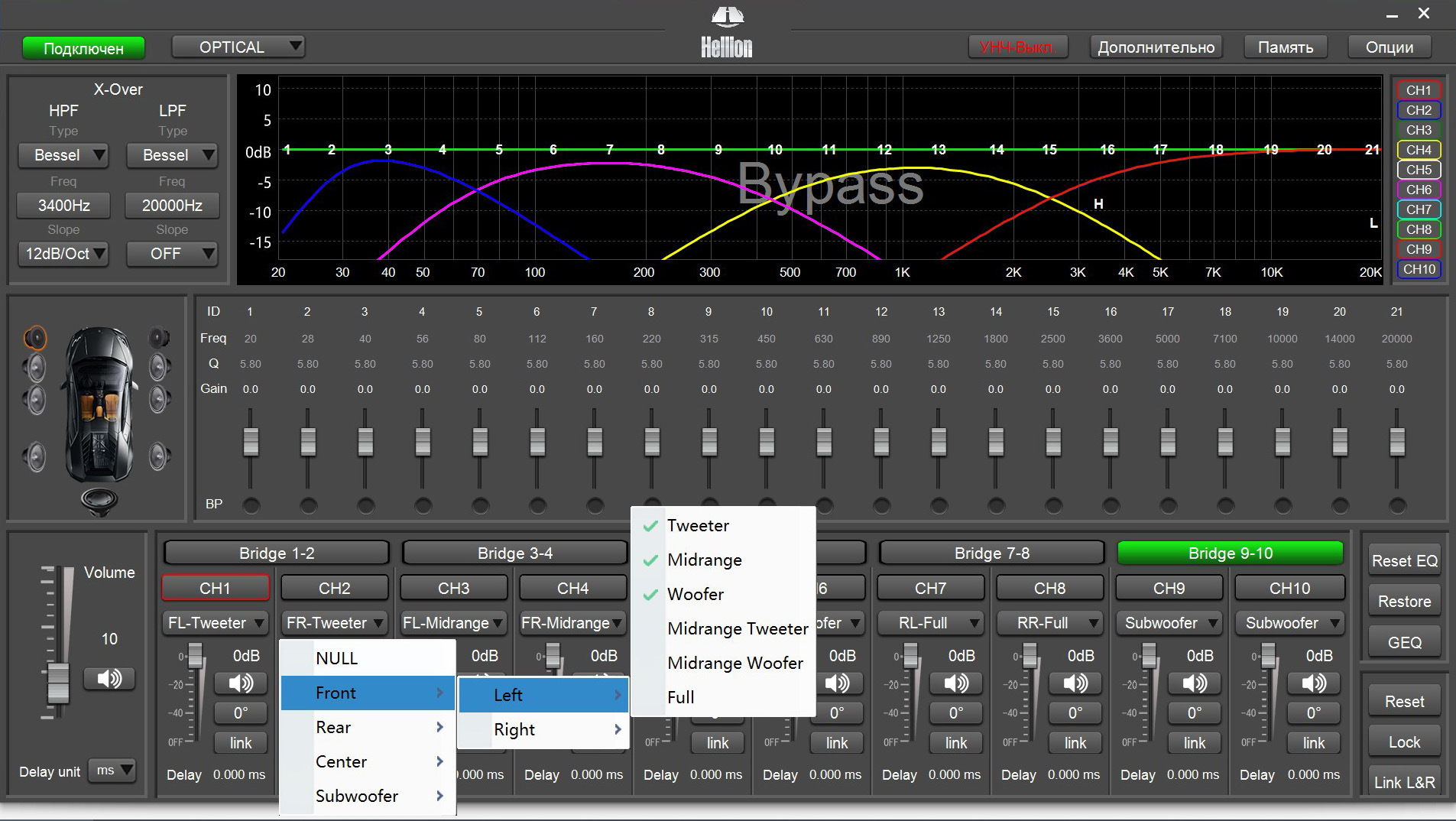Mute CH10 using its speaker icon

pos(1314,683)
